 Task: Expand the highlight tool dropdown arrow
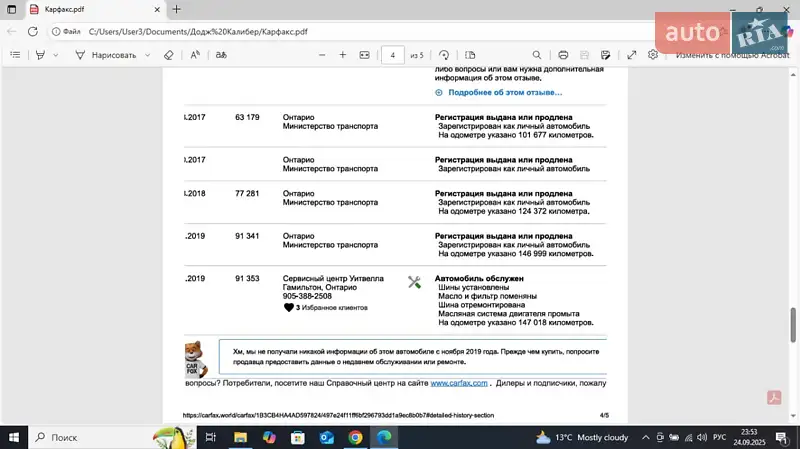(56, 55)
